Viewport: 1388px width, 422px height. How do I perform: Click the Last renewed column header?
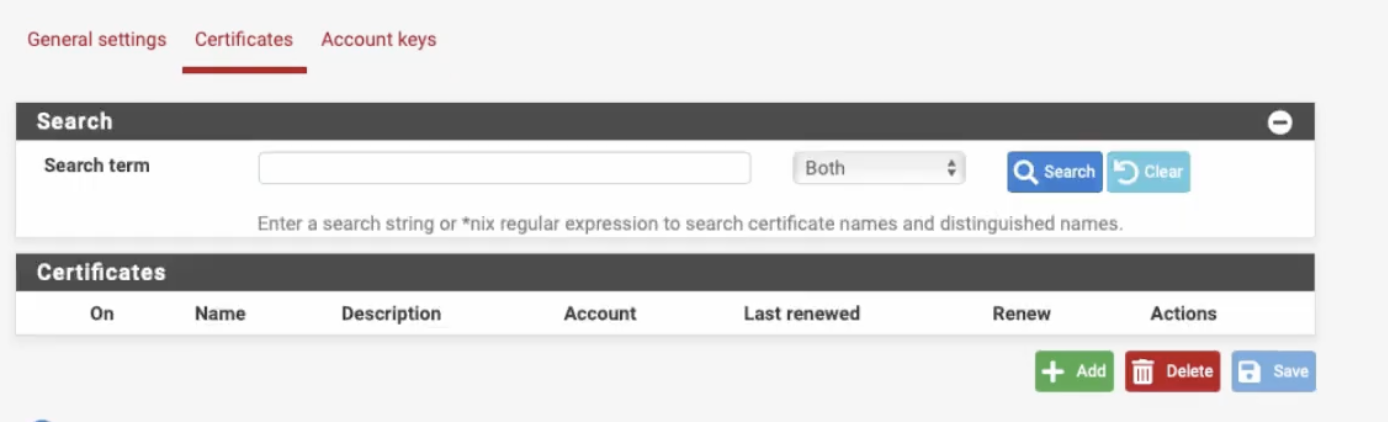coord(801,313)
